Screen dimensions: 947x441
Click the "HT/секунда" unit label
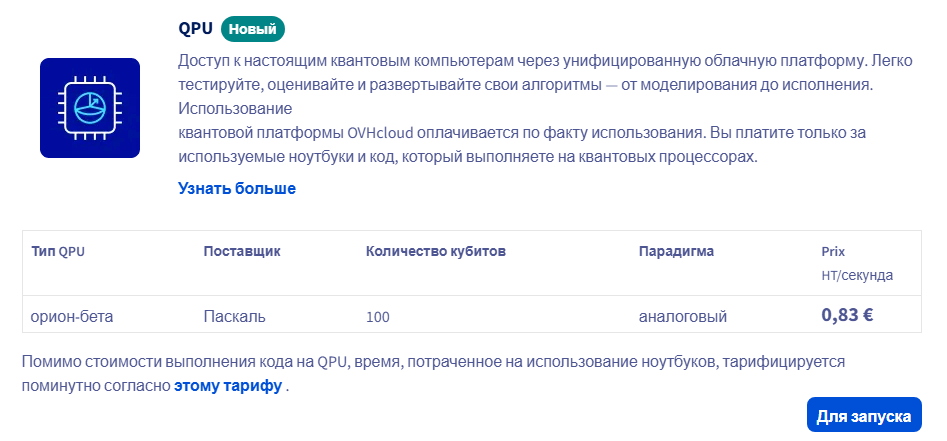(857, 275)
